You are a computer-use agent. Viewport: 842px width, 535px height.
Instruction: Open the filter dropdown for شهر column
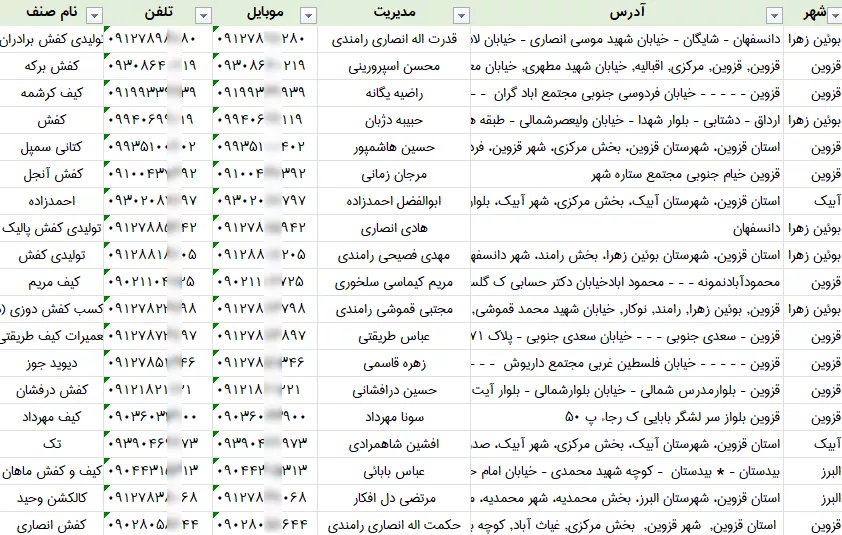point(836,16)
